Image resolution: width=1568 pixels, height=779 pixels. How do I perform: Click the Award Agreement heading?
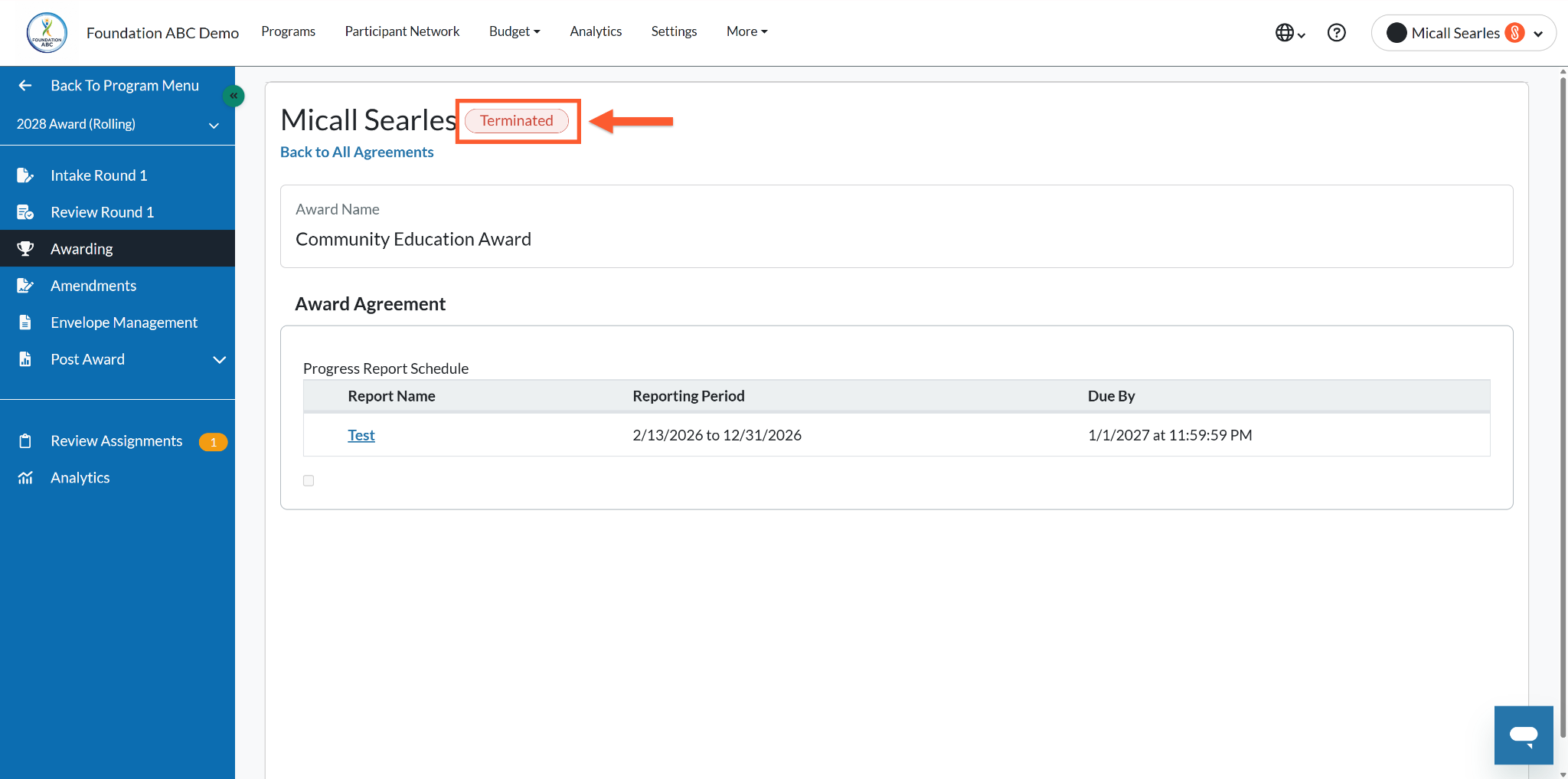coord(370,304)
